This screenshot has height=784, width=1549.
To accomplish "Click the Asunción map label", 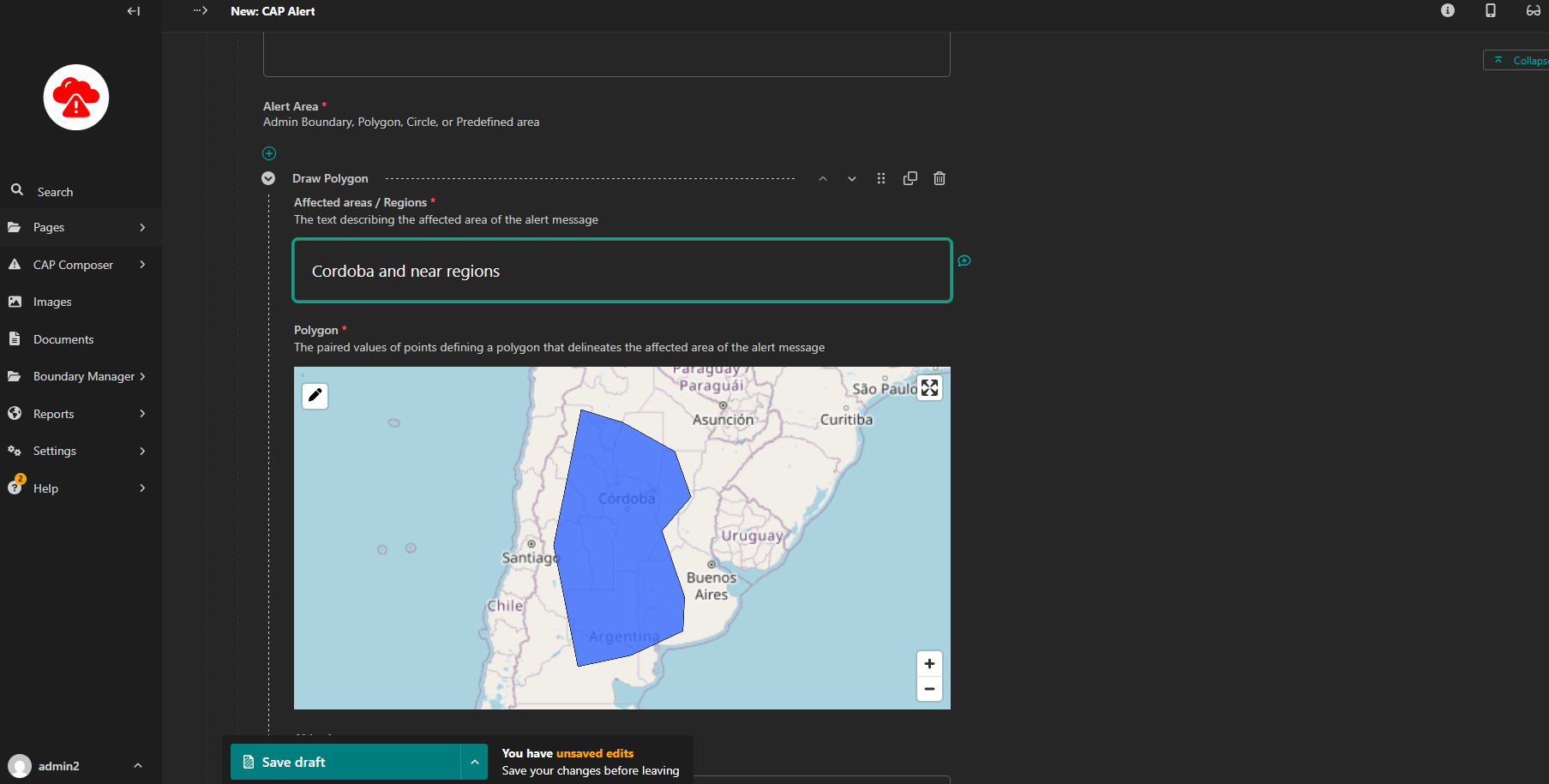I will 723,420.
